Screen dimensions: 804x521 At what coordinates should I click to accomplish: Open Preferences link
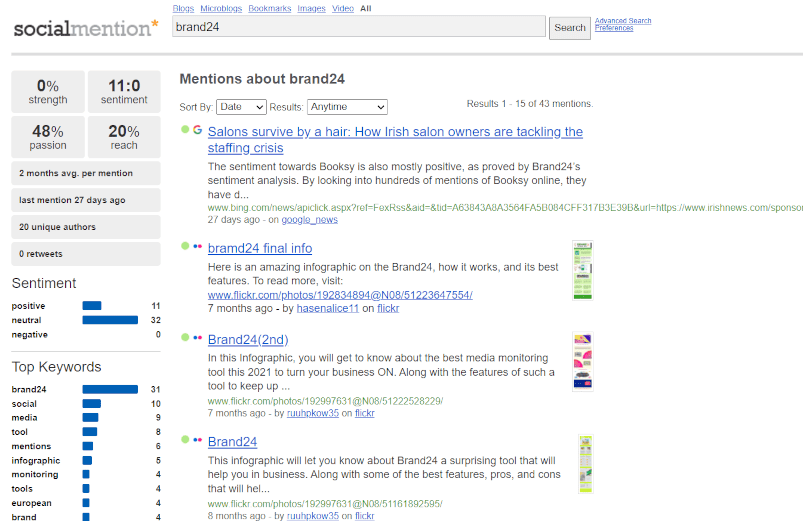point(614,28)
